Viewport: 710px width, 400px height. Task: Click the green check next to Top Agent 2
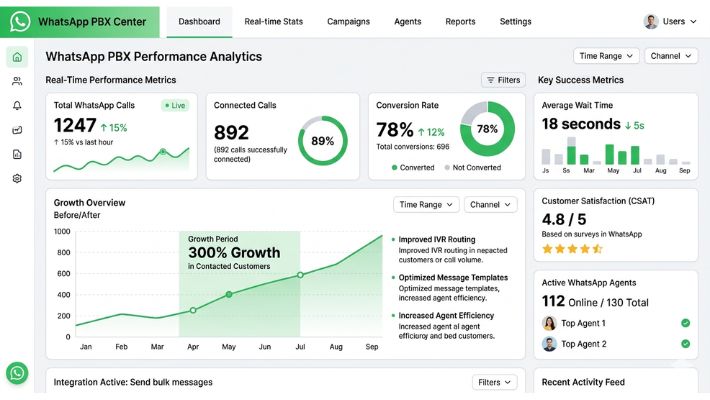click(685, 344)
